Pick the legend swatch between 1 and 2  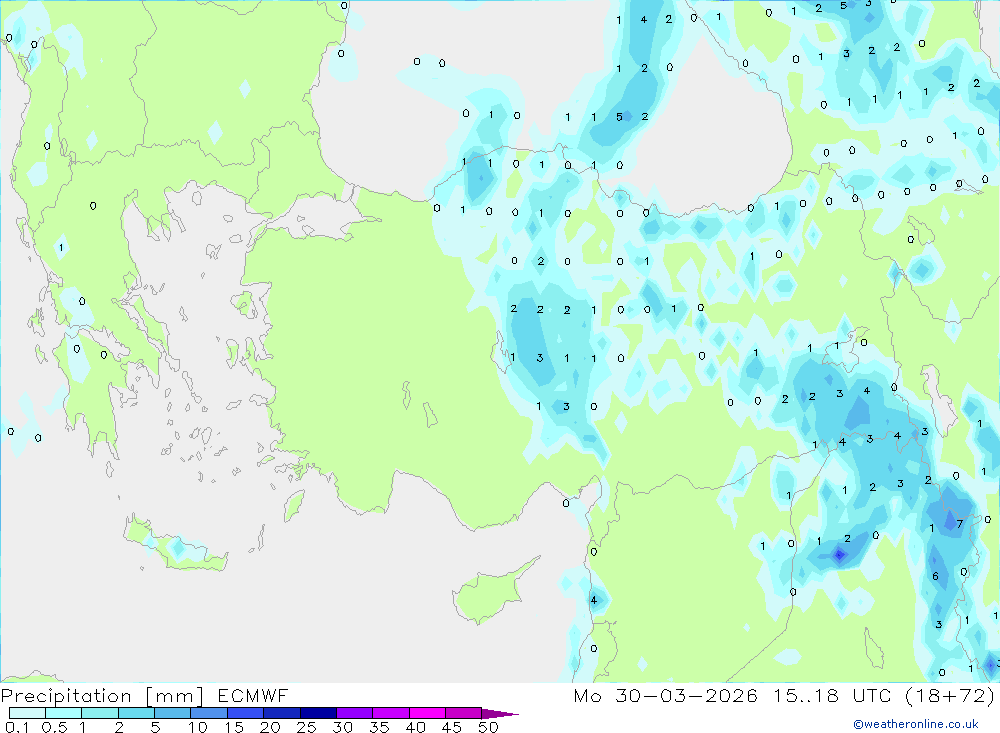pyautogui.click(x=100, y=713)
